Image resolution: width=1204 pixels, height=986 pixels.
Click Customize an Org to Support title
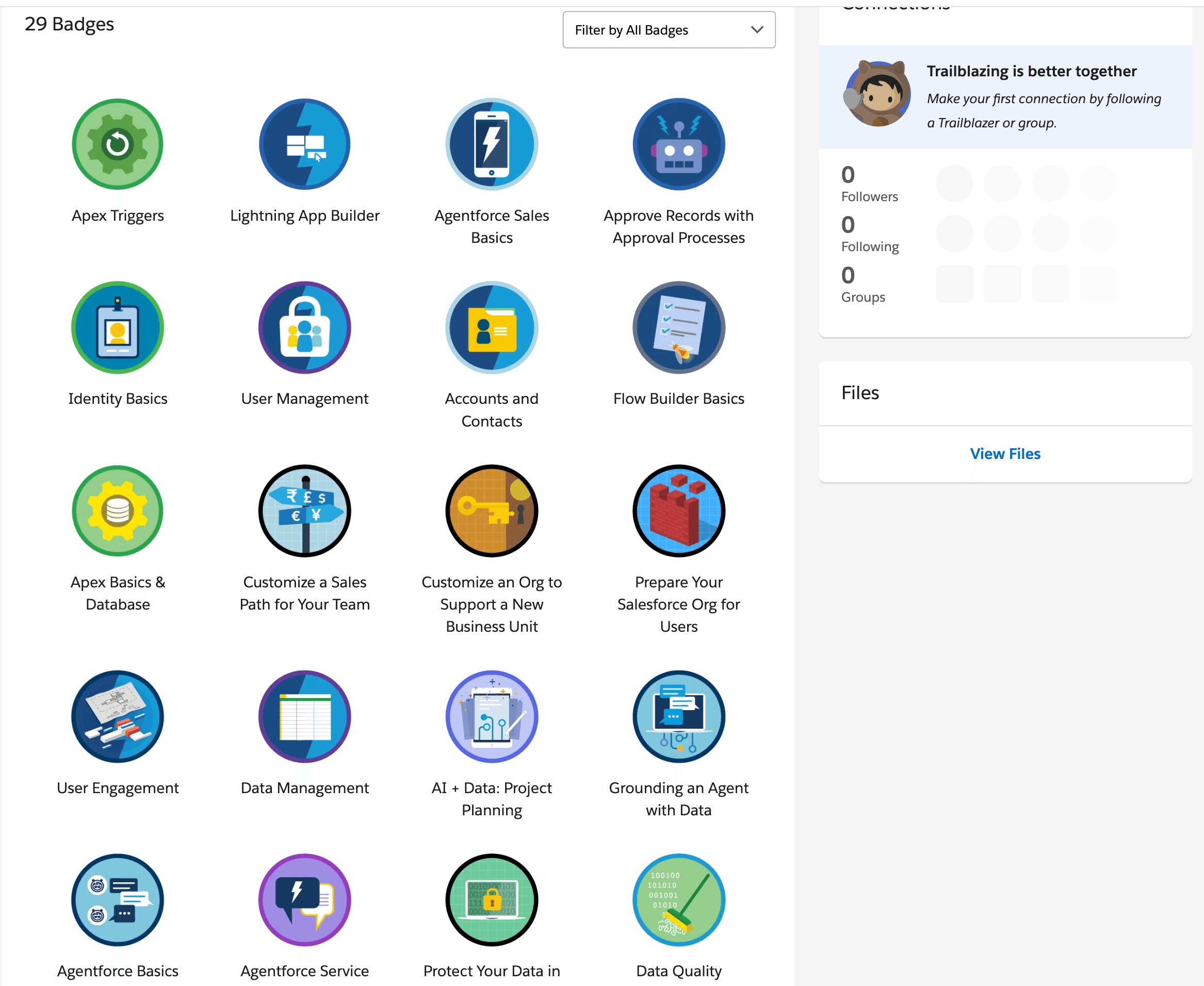492,604
